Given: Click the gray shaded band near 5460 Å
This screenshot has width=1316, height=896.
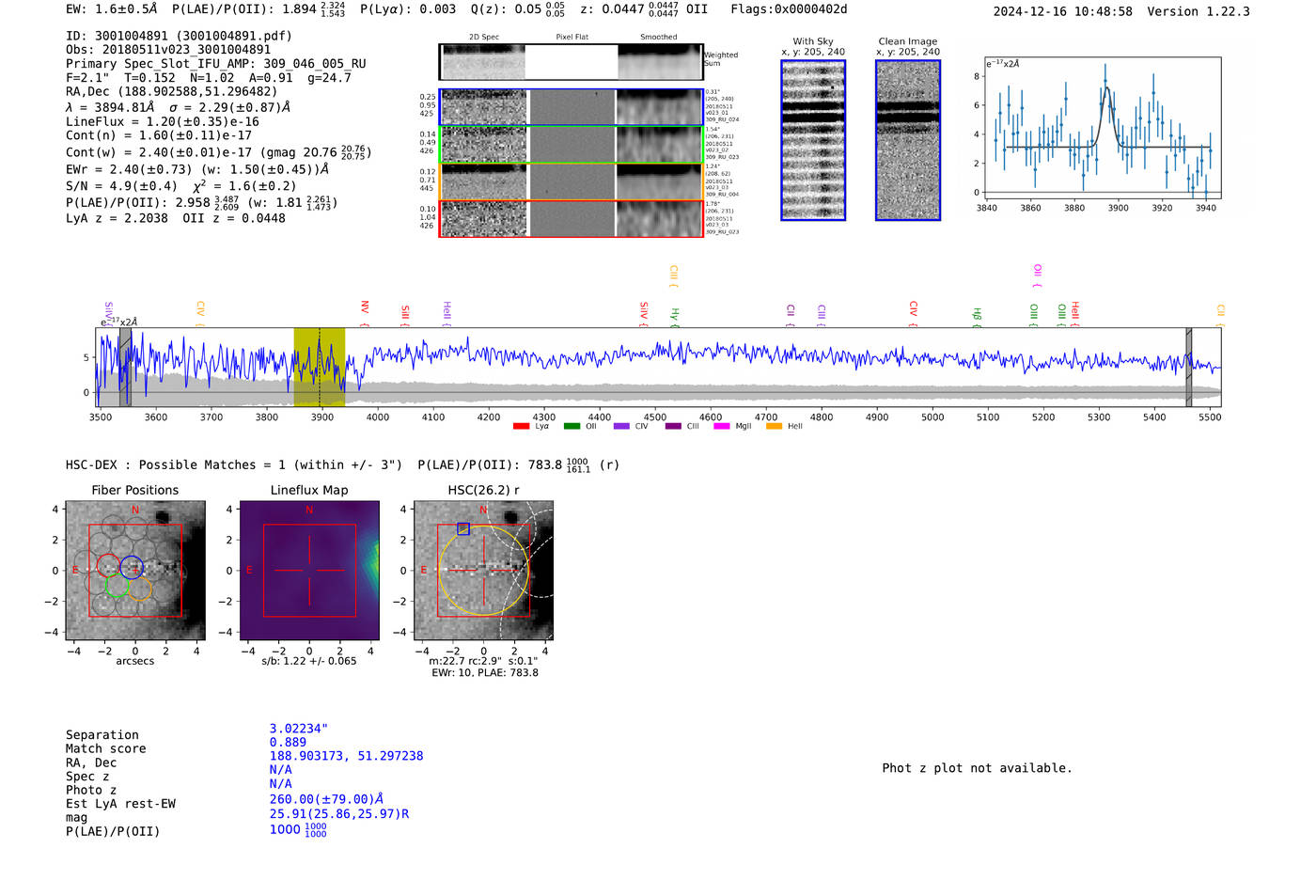Looking at the screenshot, I should (1189, 367).
